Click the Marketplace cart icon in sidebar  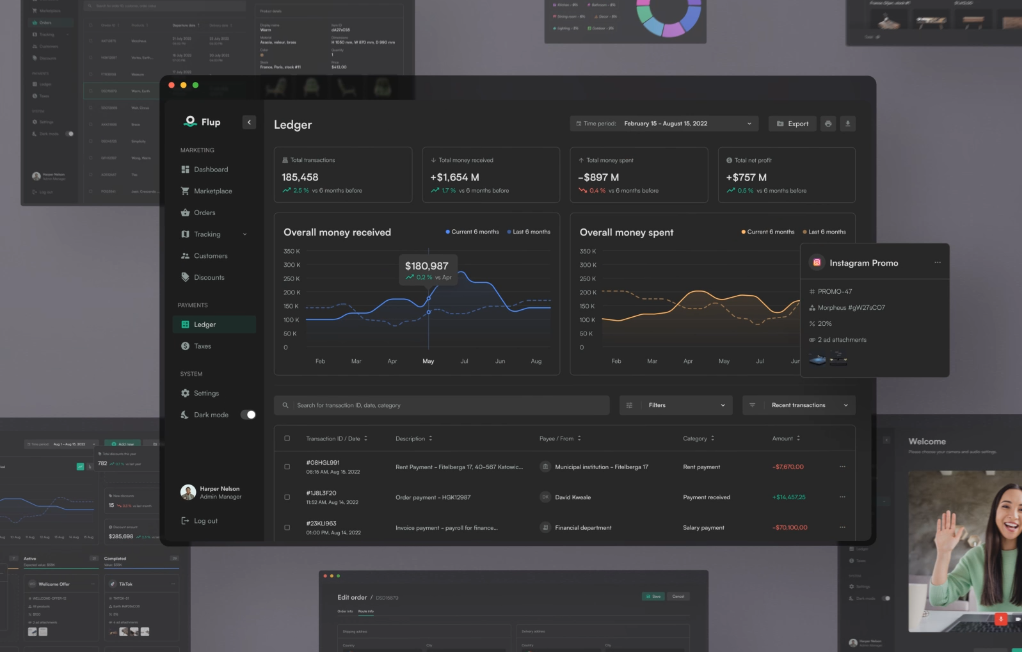pos(185,191)
